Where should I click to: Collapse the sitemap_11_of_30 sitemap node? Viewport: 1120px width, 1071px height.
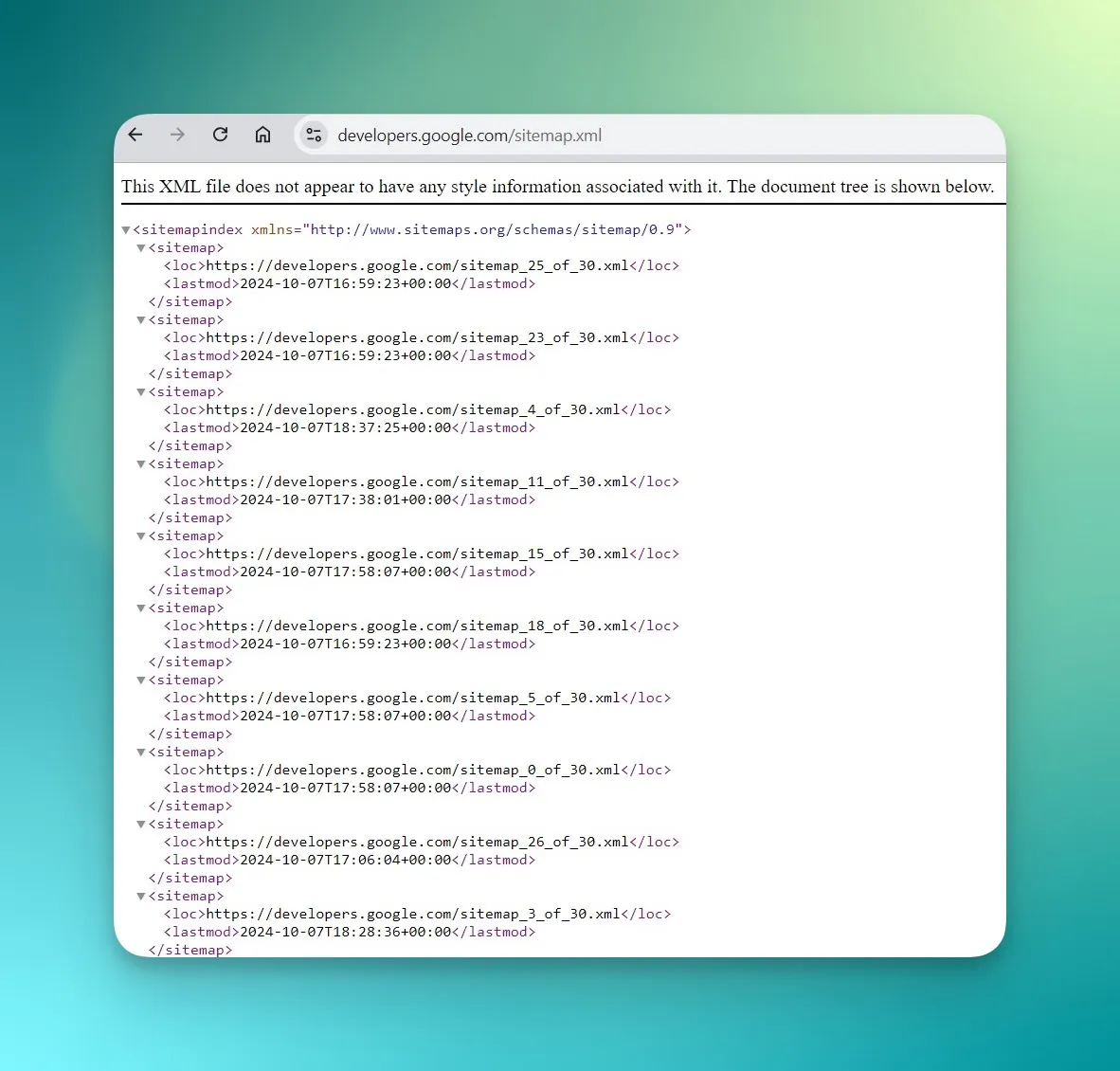(x=141, y=464)
